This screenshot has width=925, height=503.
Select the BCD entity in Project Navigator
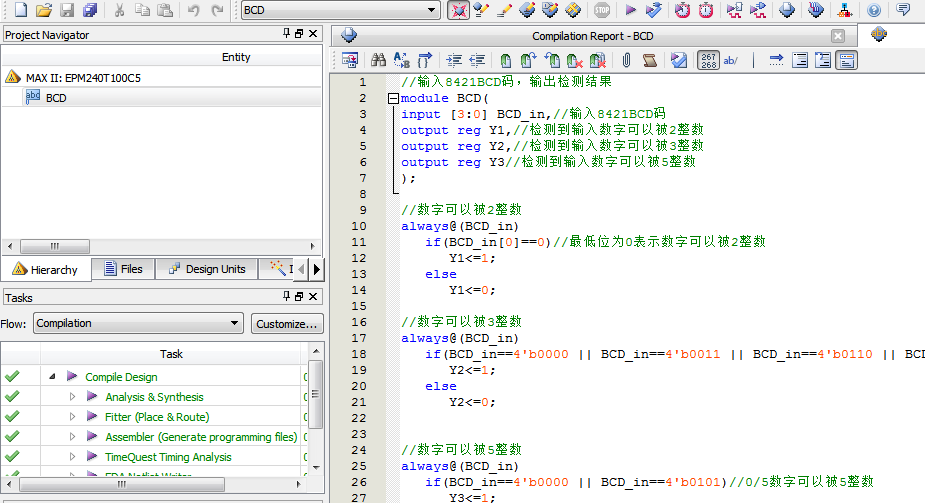(56, 98)
